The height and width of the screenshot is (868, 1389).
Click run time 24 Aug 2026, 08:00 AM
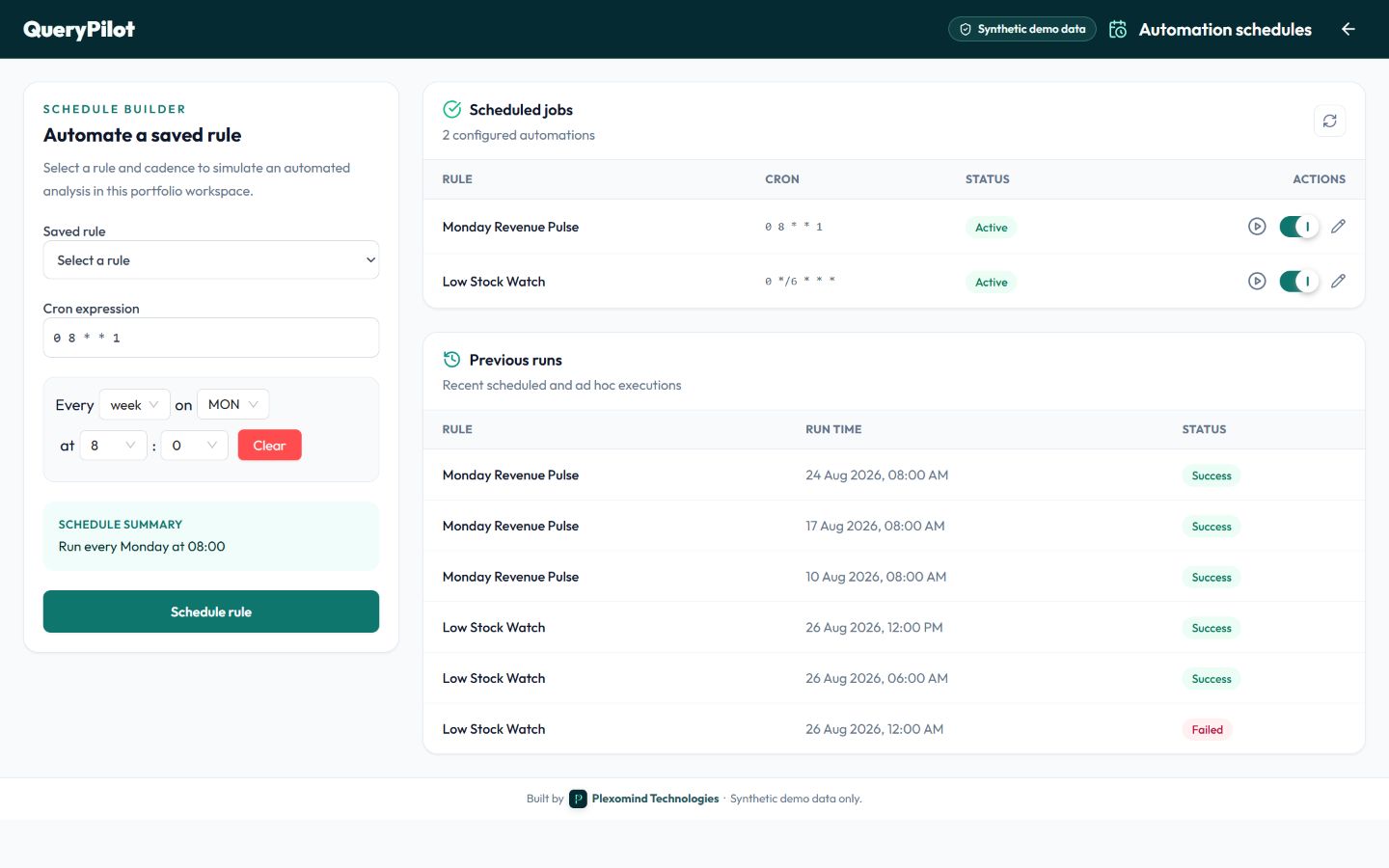click(x=877, y=475)
